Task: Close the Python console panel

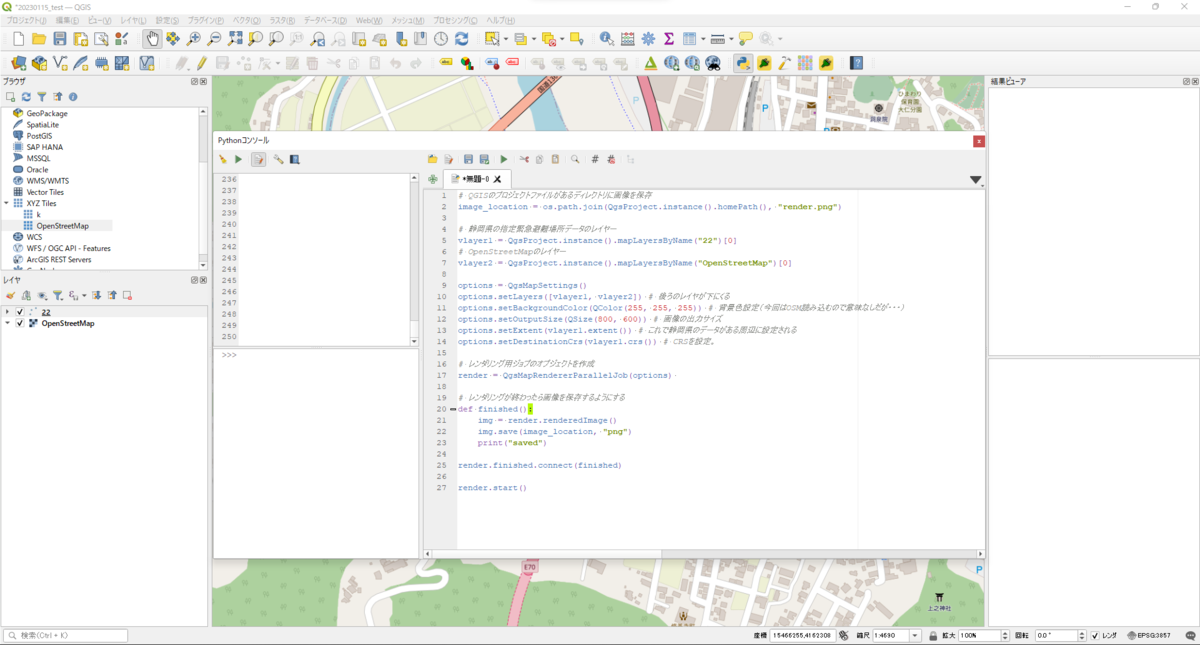Action: (979, 141)
